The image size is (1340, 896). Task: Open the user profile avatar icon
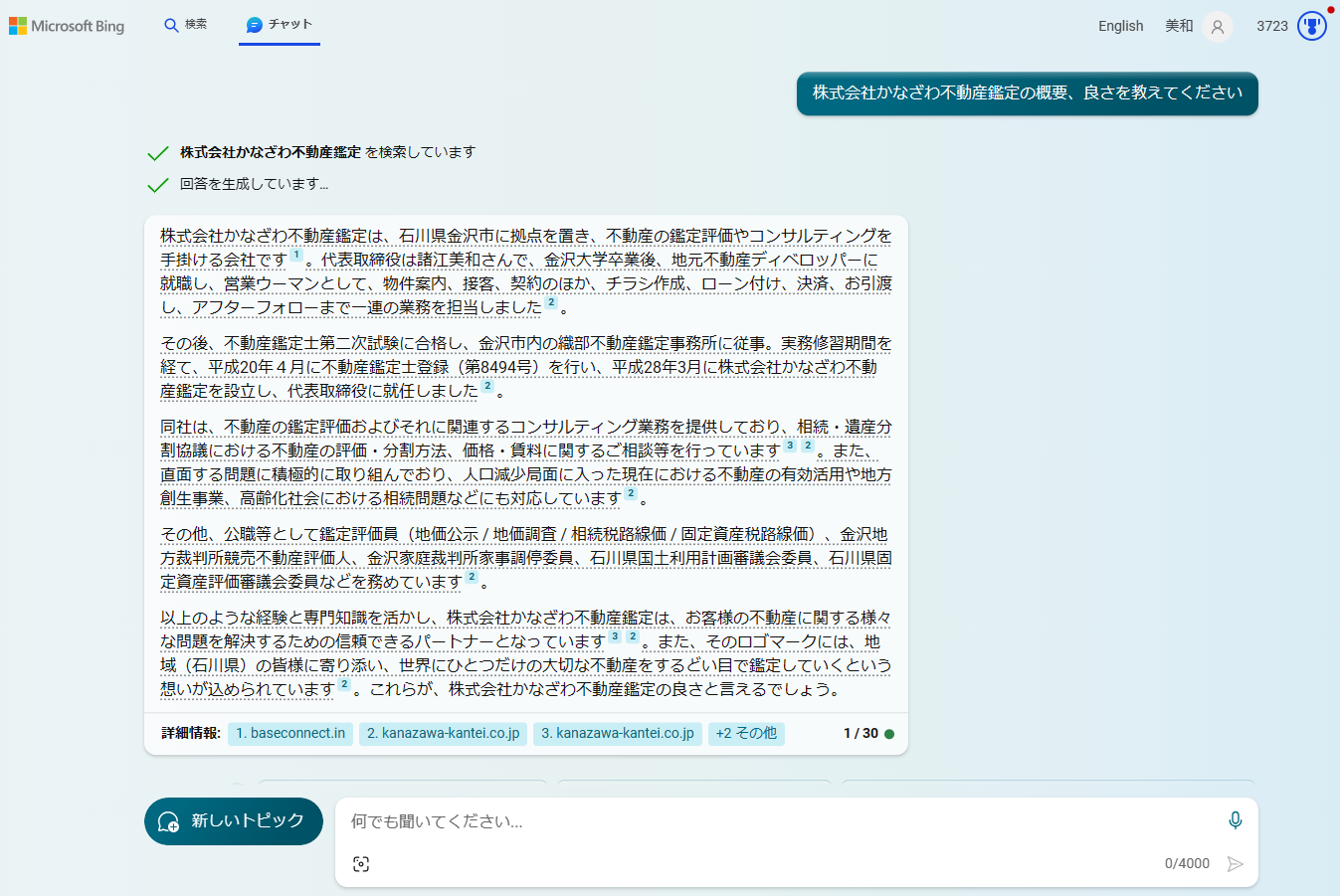(x=1218, y=27)
